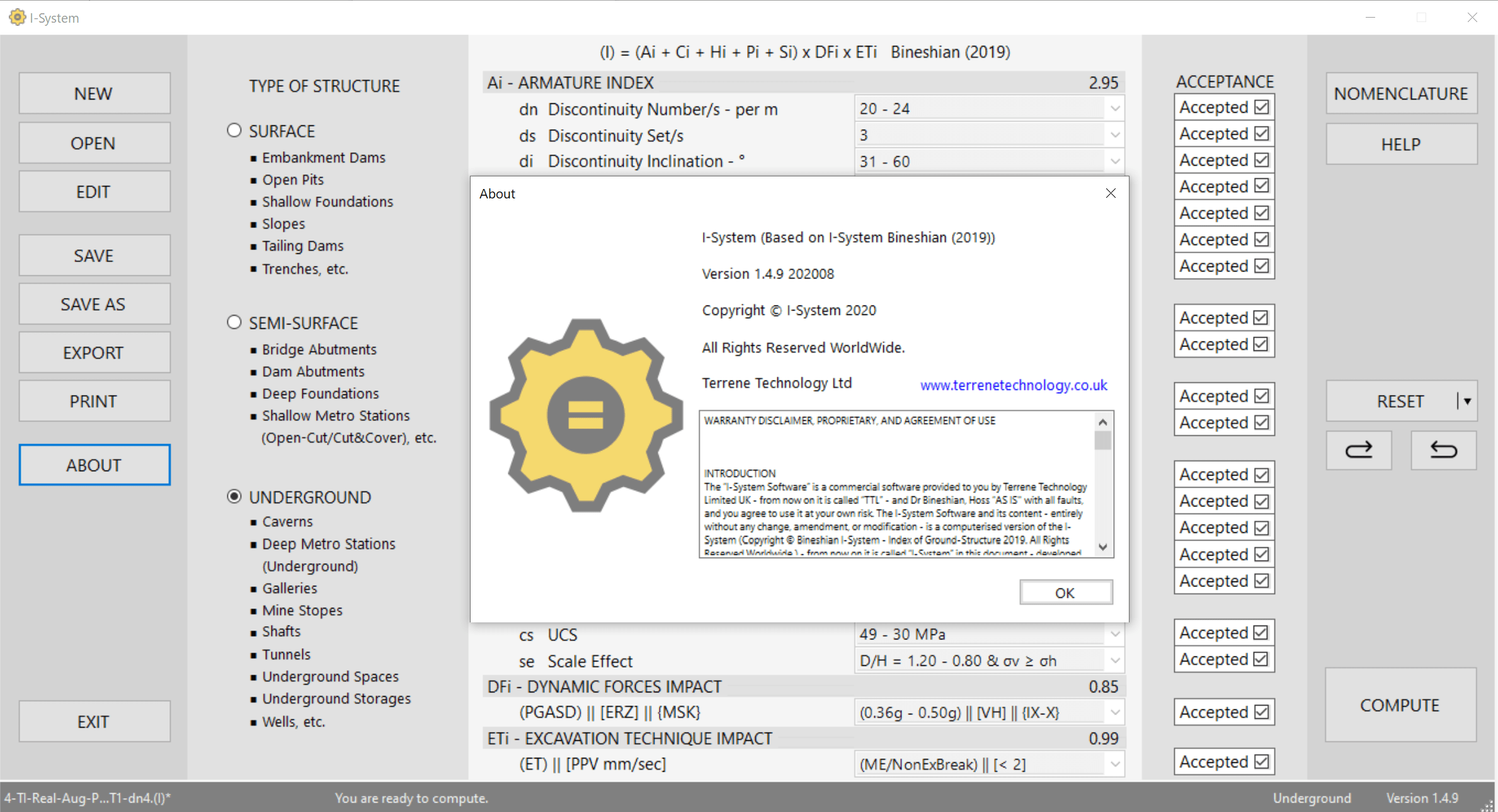Open Discontinuity Set/s dropdown showing 3
Viewport: 1498px width, 812px height.
pyautogui.click(x=989, y=135)
